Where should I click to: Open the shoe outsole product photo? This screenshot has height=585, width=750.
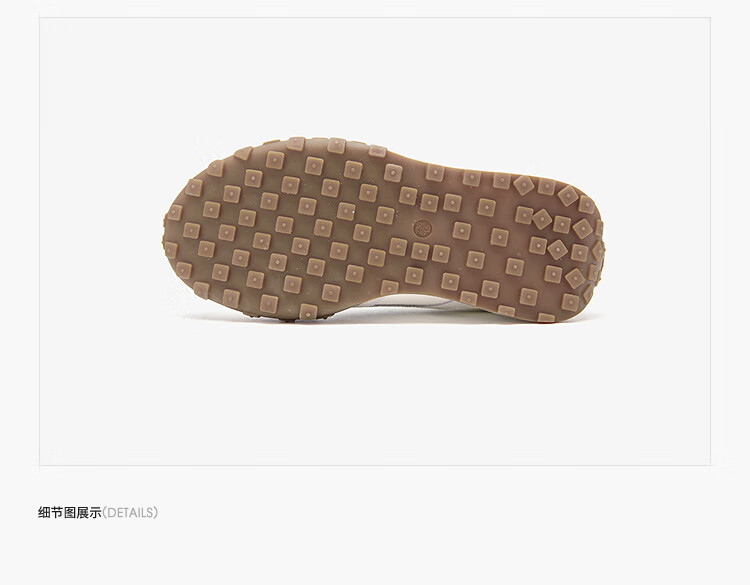[x=375, y=241]
